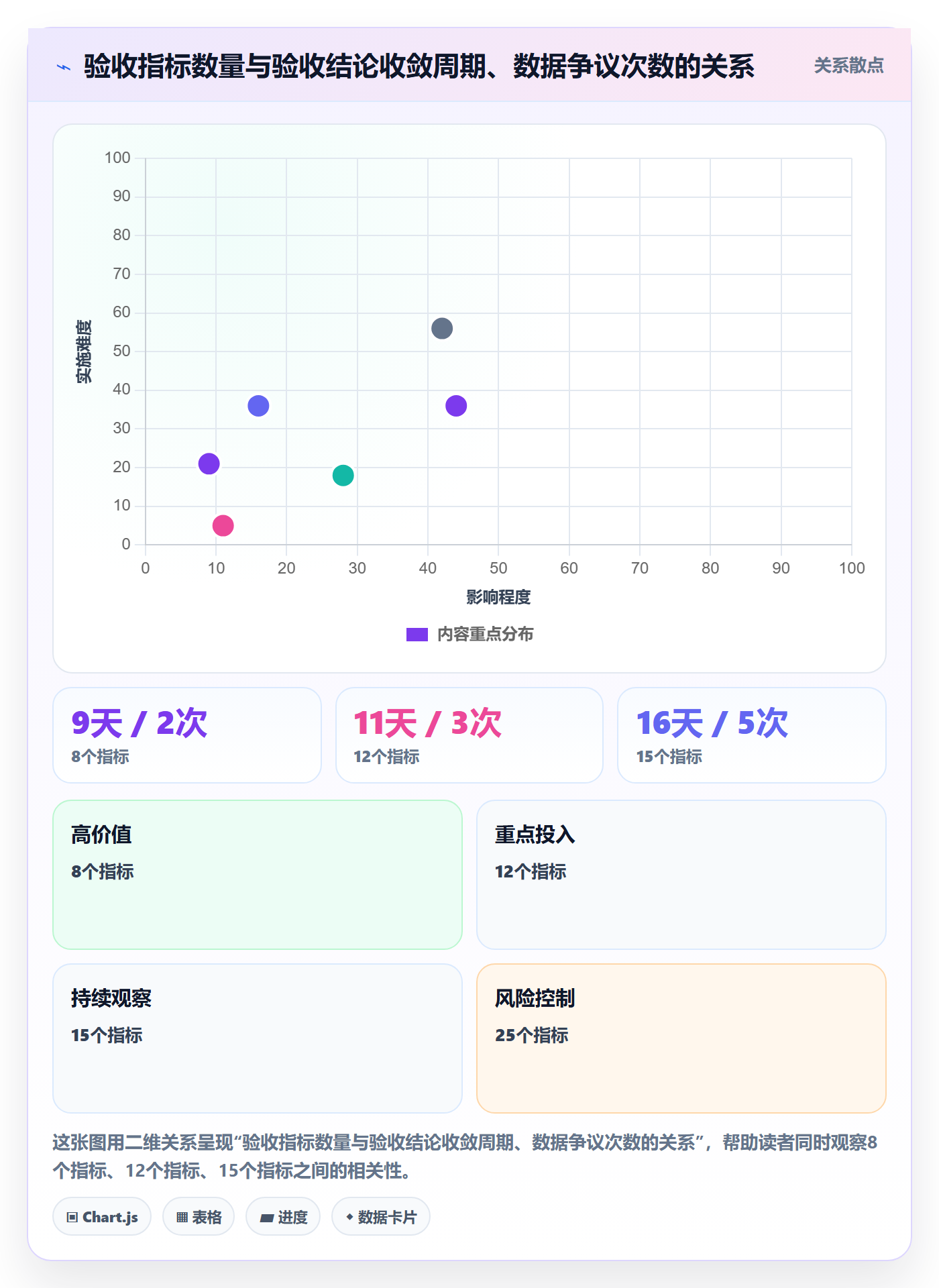
Task: Click the 数据卡片 tag chip
Action: 381,1217
